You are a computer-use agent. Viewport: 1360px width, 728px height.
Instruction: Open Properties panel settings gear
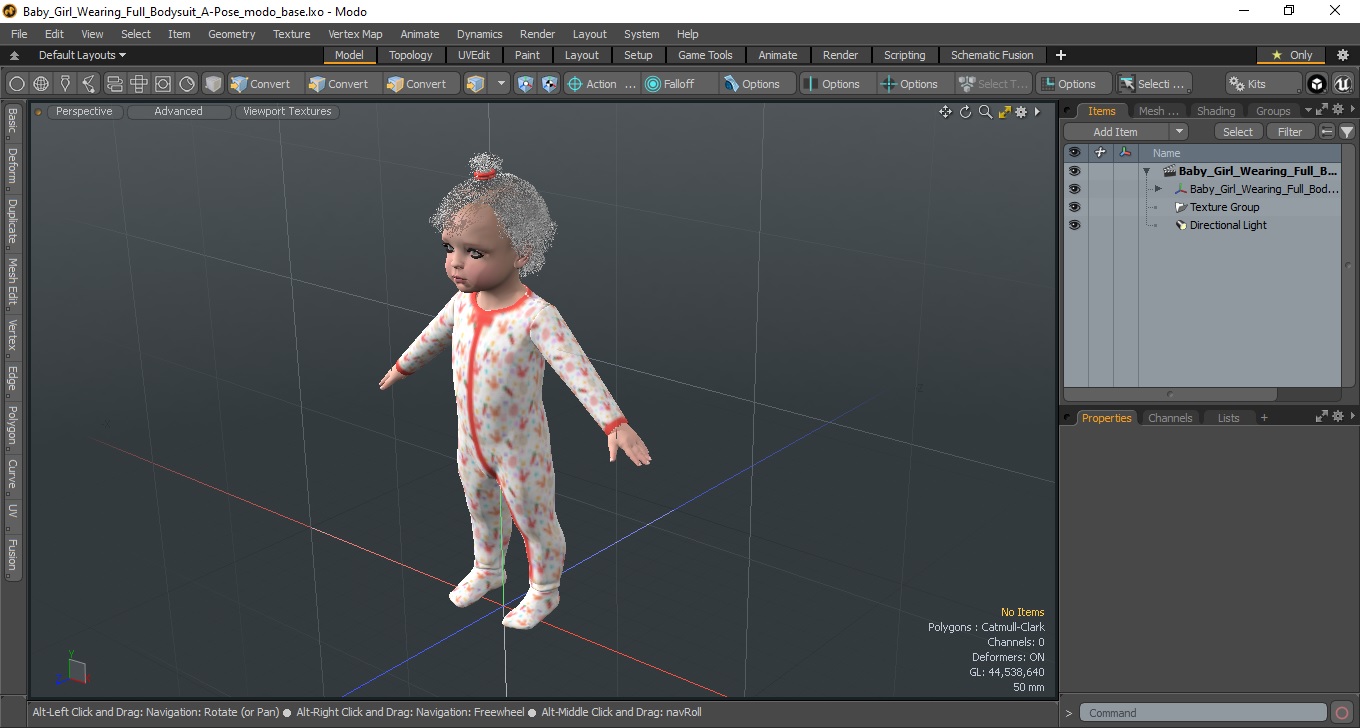tap(1338, 417)
